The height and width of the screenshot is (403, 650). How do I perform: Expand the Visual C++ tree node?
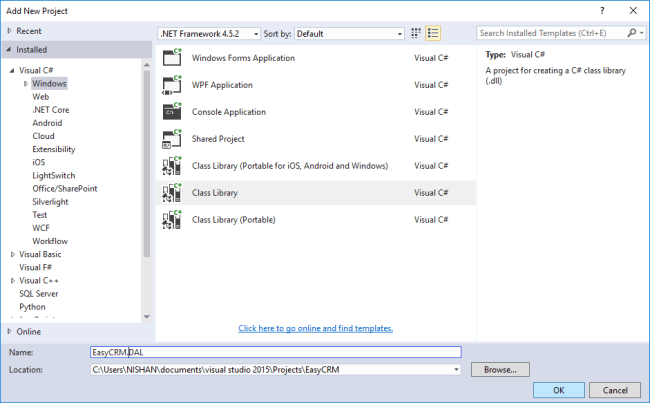point(12,281)
